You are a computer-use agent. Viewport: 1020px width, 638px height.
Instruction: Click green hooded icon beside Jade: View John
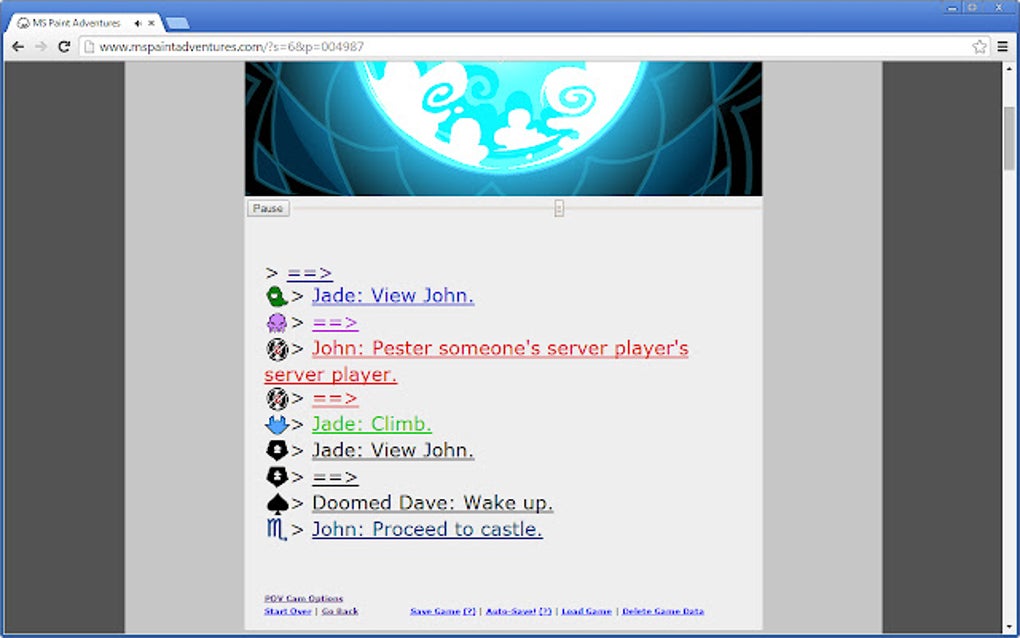pos(276,297)
